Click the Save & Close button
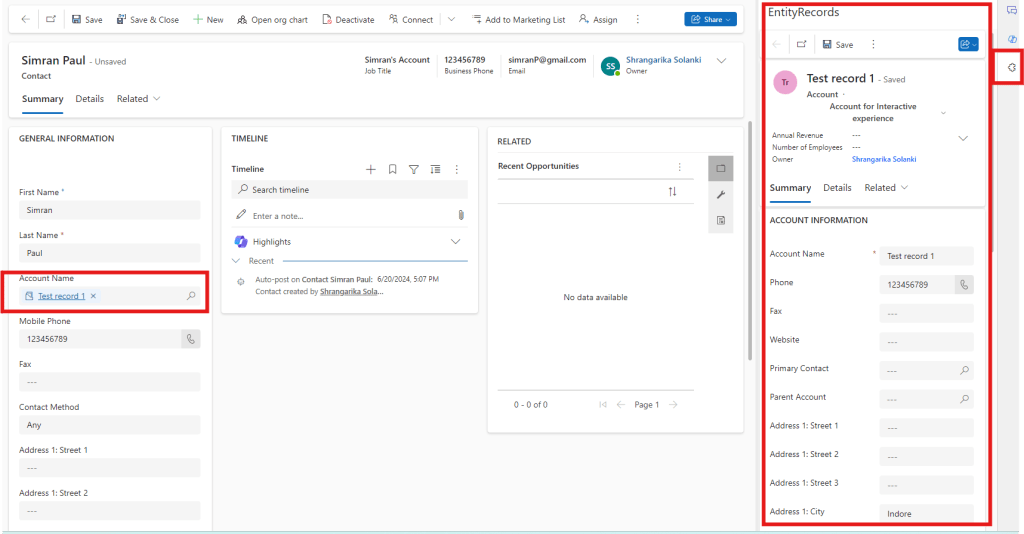Image resolution: width=1024 pixels, height=534 pixels. tap(147, 19)
